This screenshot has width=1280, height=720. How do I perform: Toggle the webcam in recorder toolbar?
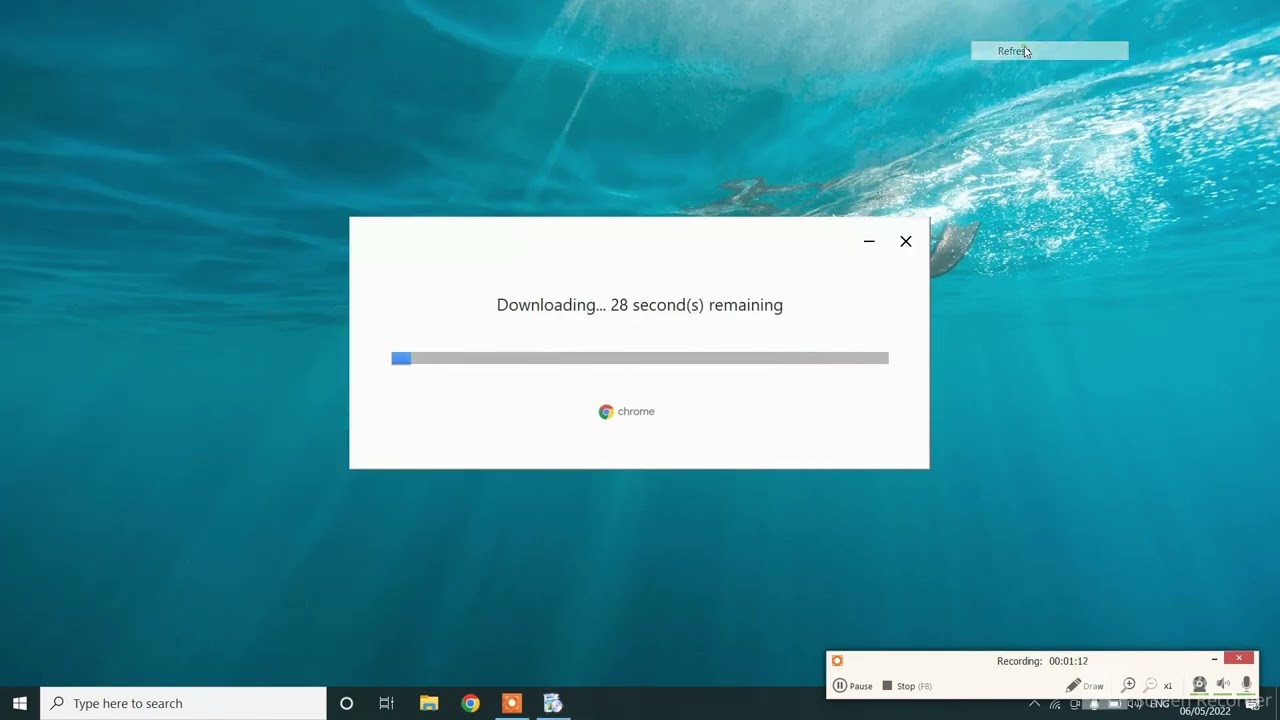pos(1199,685)
